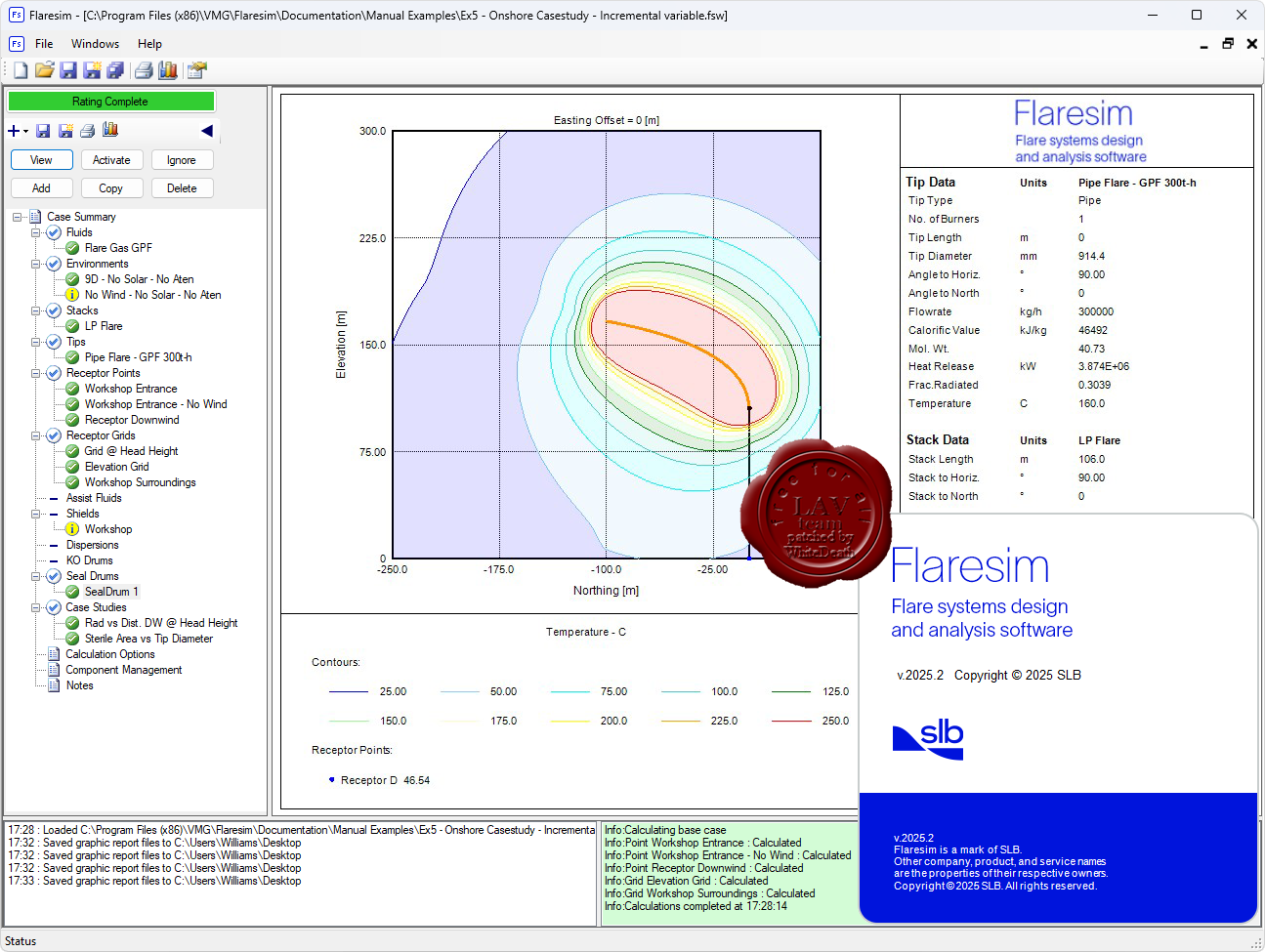Open the Windows menu
The height and width of the screenshot is (952, 1265).
(x=95, y=44)
